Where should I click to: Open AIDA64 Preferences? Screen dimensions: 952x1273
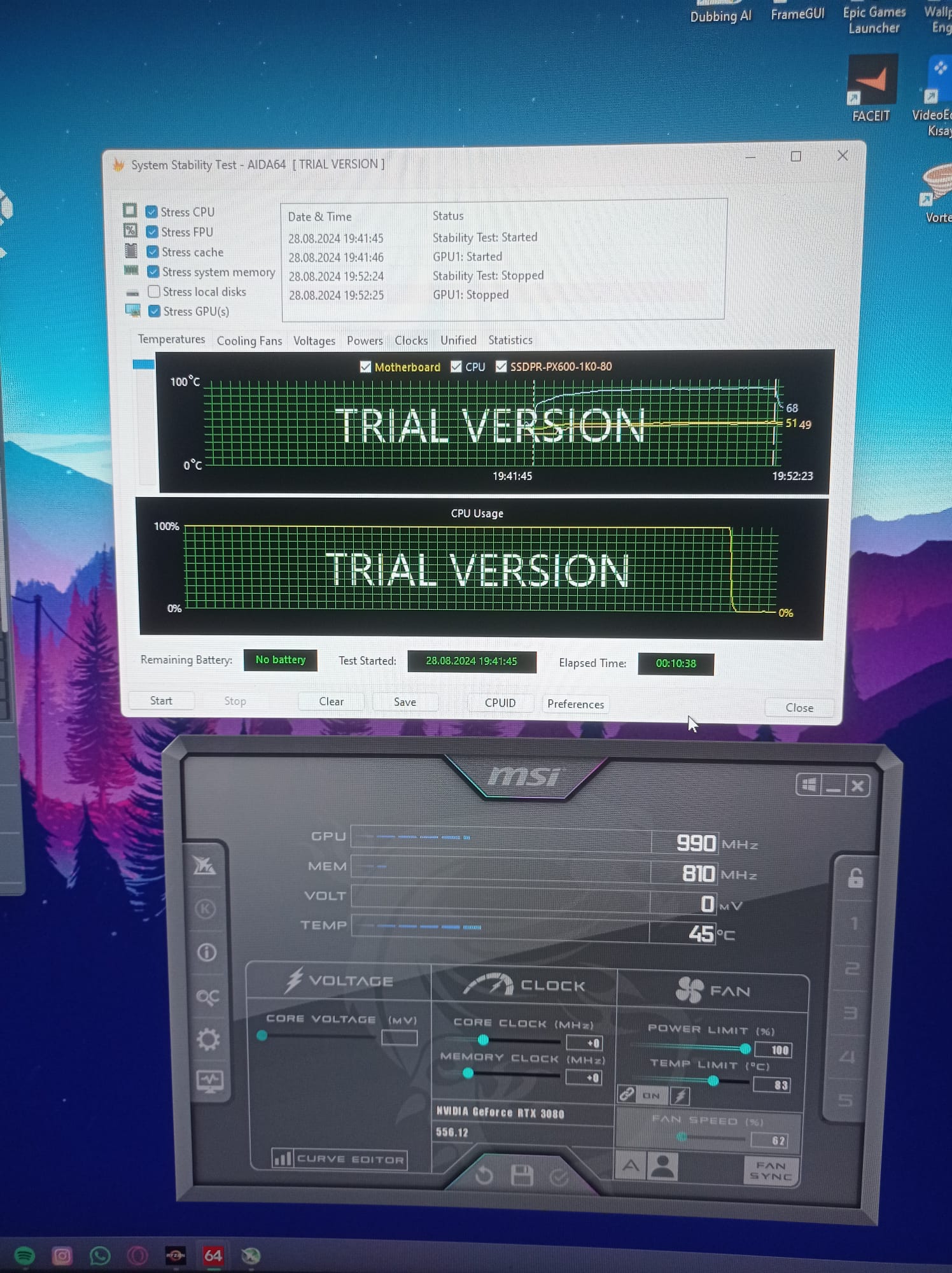575,704
